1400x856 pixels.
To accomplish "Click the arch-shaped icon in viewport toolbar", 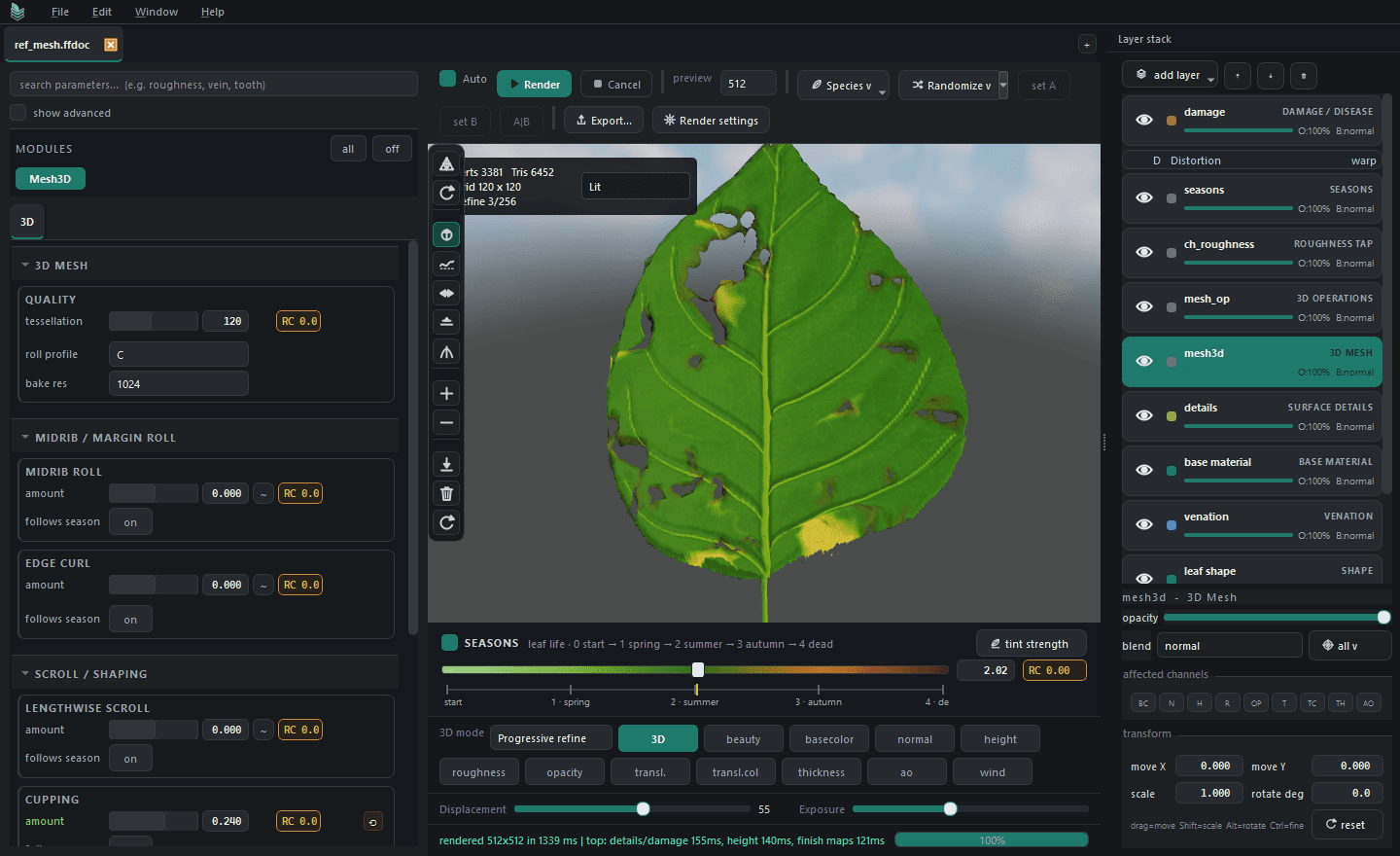I will click(446, 352).
